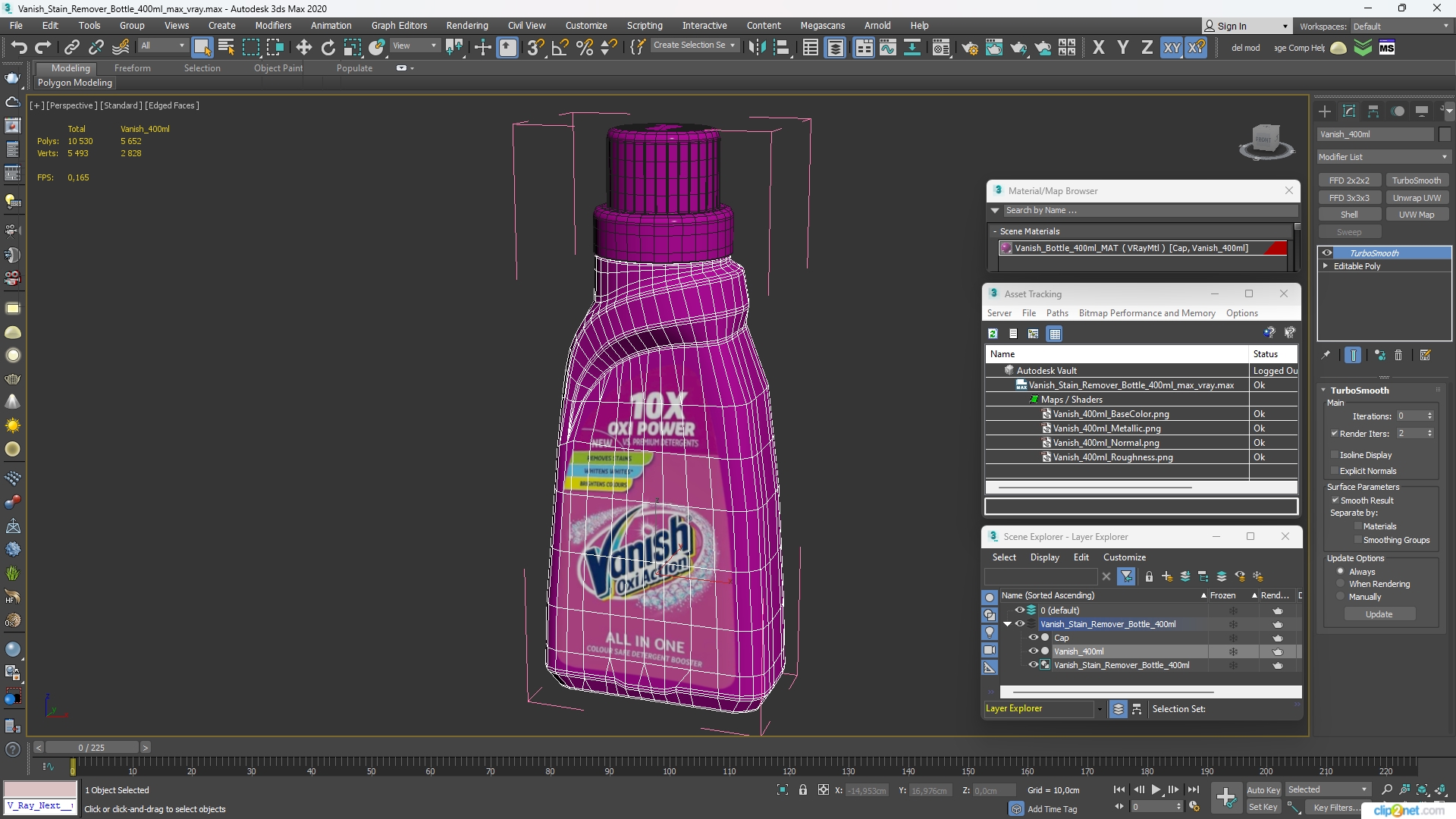Screen dimensions: 1456x819
Task: Refresh the Asset Tracking list
Action: (x=993, y=334)
